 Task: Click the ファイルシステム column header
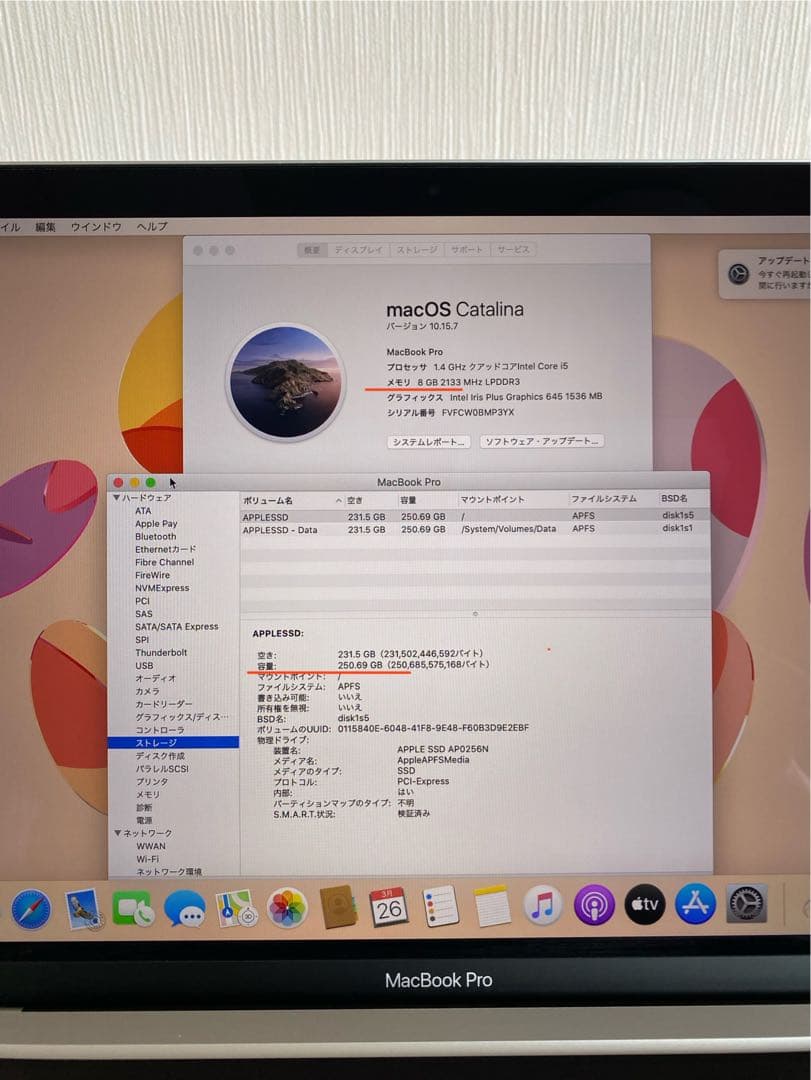pyautogui.click(x=604, y=499)
